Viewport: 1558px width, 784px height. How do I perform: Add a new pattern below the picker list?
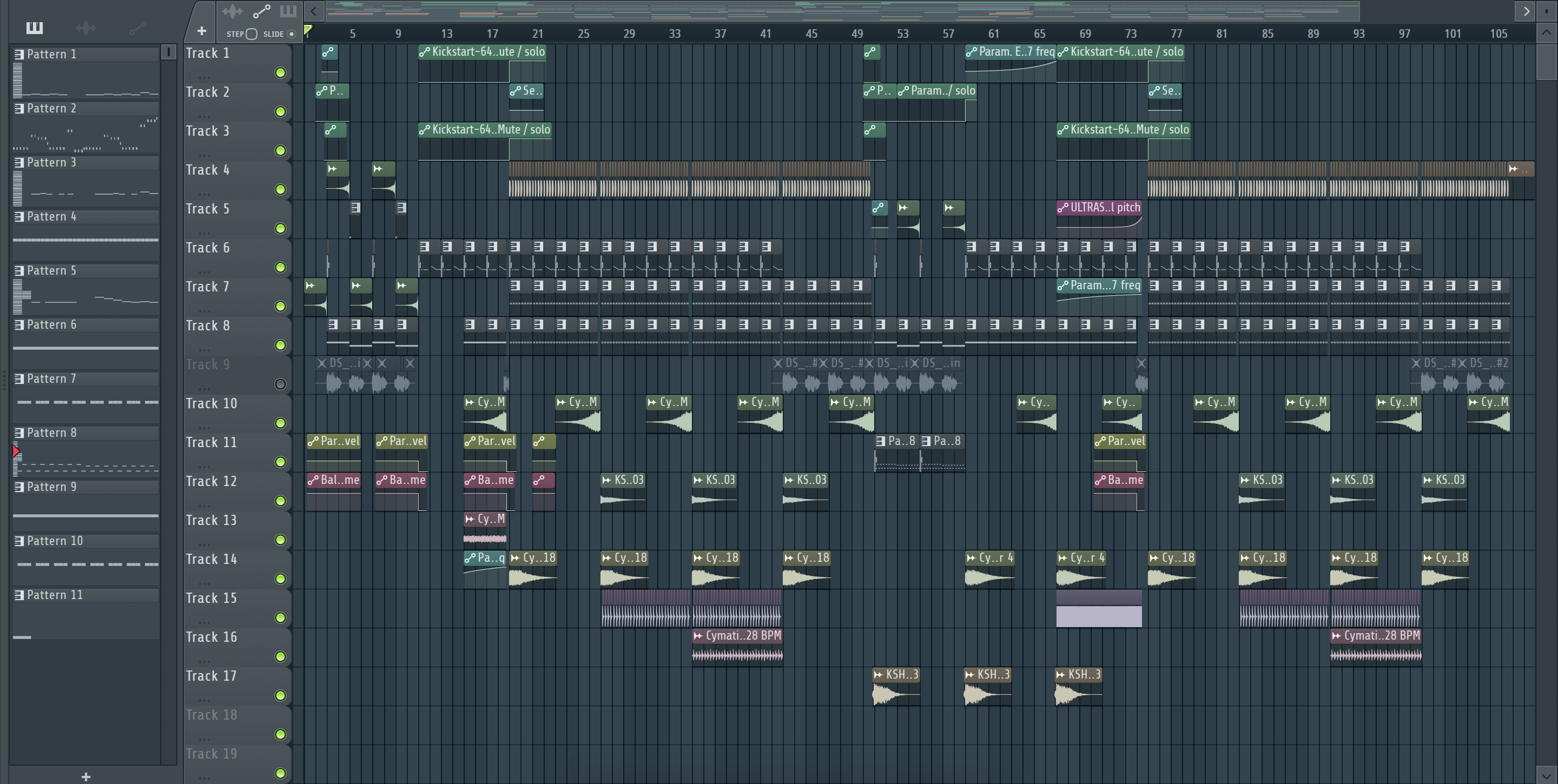[x=86, y=777]
